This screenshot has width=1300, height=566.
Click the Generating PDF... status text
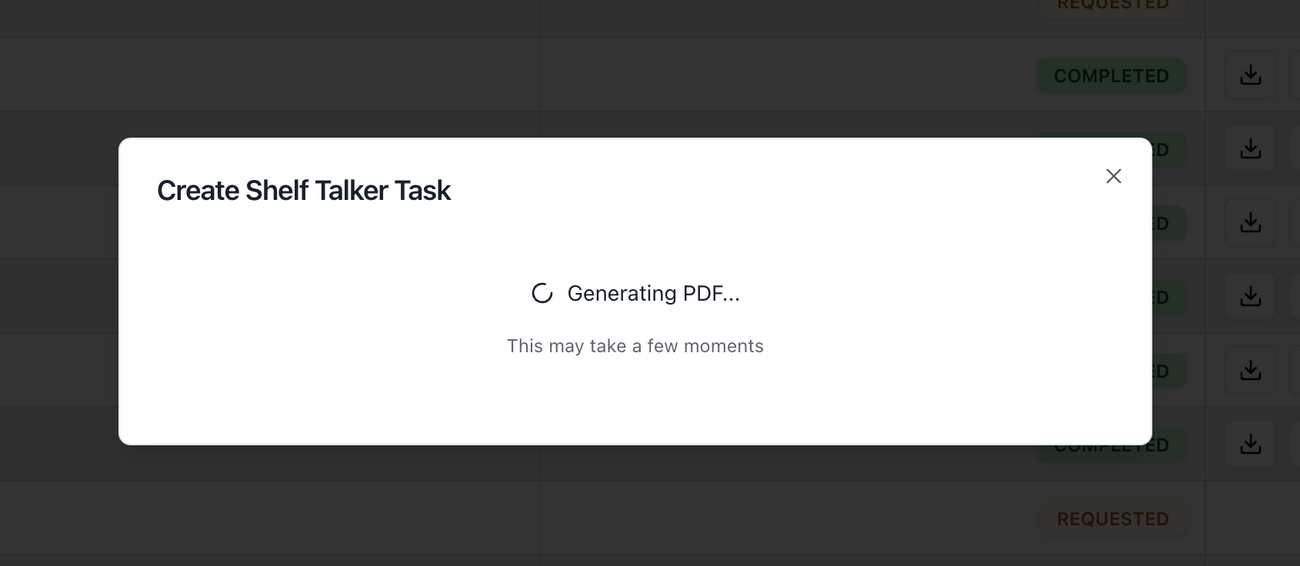tap(653, 294)
